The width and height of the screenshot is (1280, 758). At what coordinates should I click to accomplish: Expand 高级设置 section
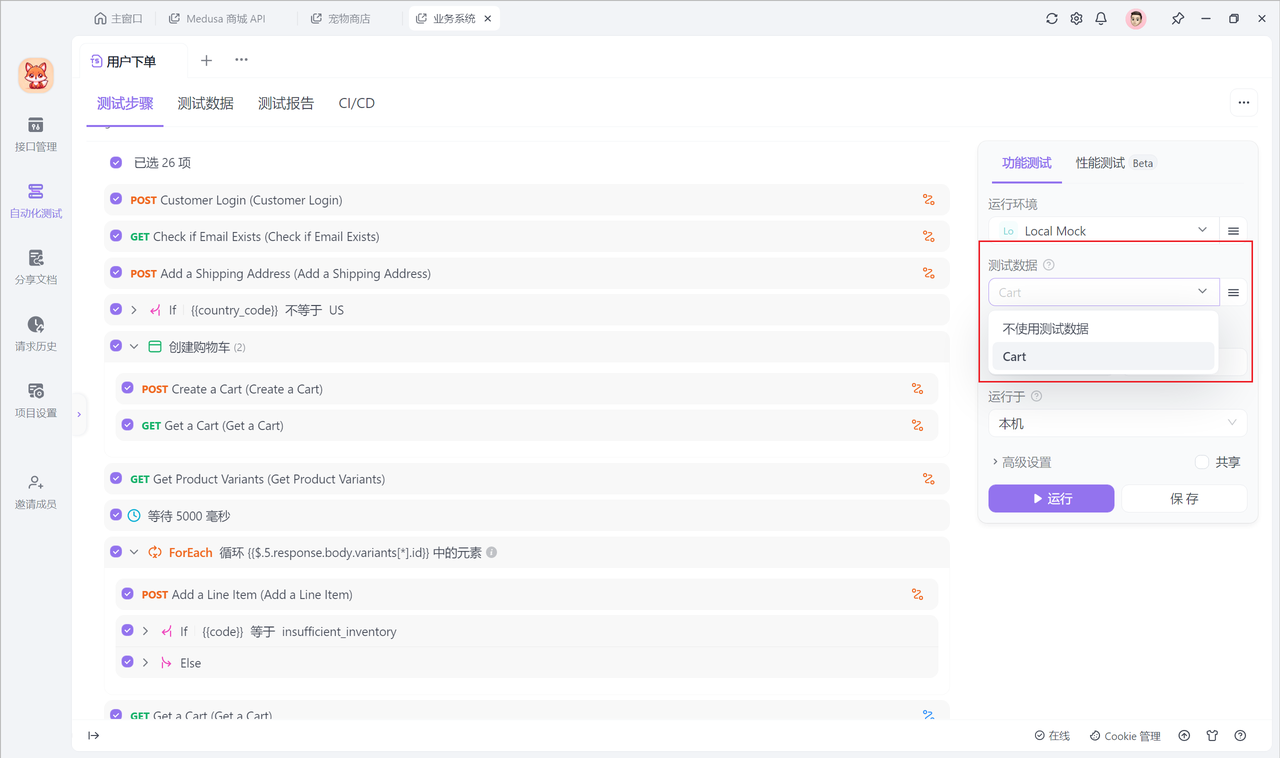pos(1021,462)
